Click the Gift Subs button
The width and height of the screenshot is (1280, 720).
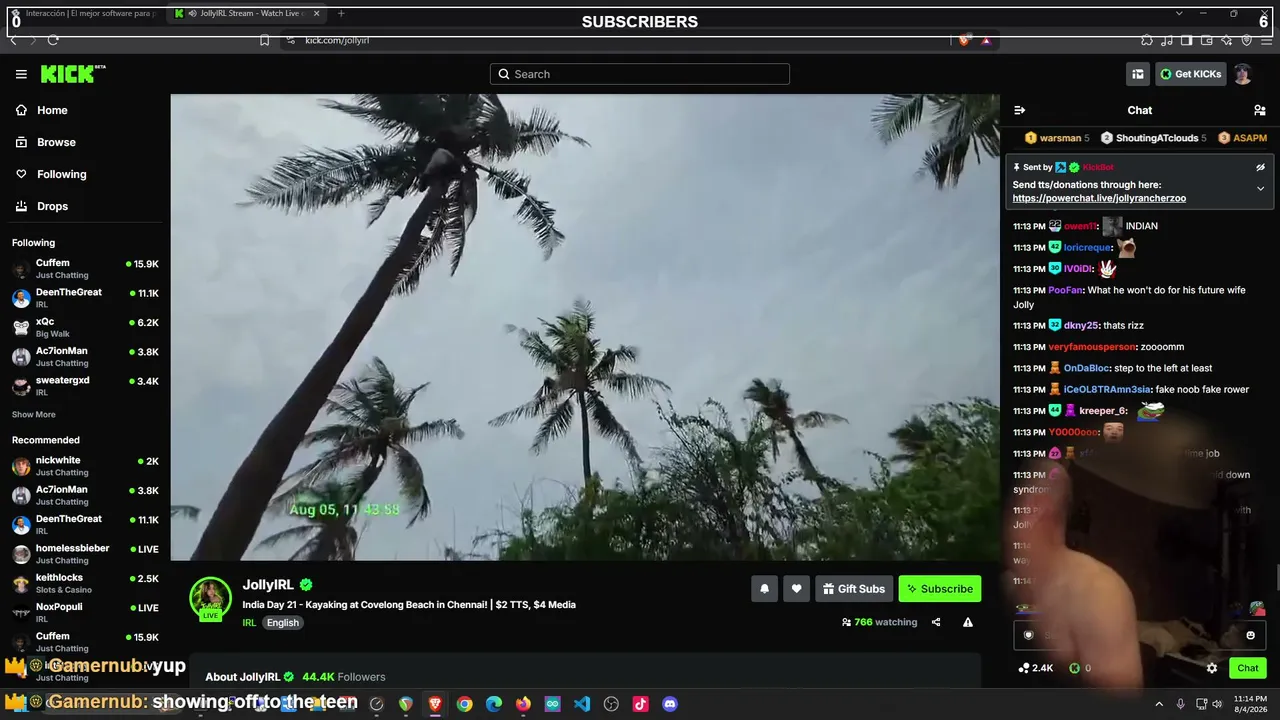(x=853, y=589)
